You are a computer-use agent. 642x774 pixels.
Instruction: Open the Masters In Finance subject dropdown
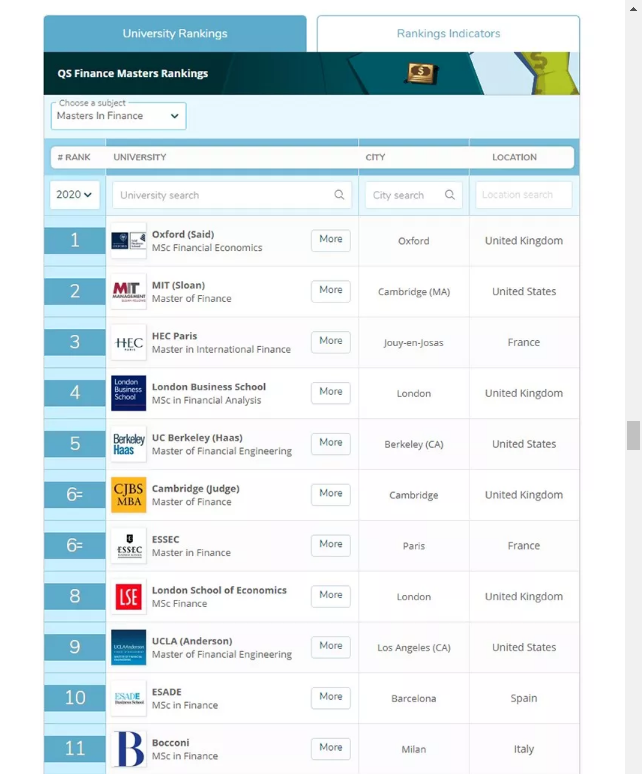click(118, 116)
